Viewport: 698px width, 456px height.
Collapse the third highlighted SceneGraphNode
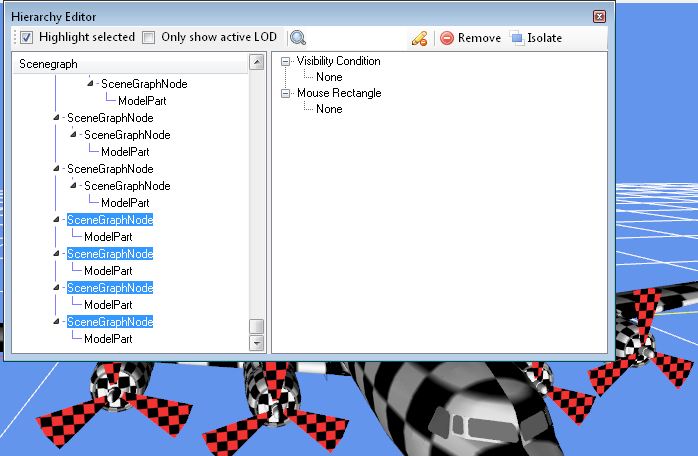[56, 288]
